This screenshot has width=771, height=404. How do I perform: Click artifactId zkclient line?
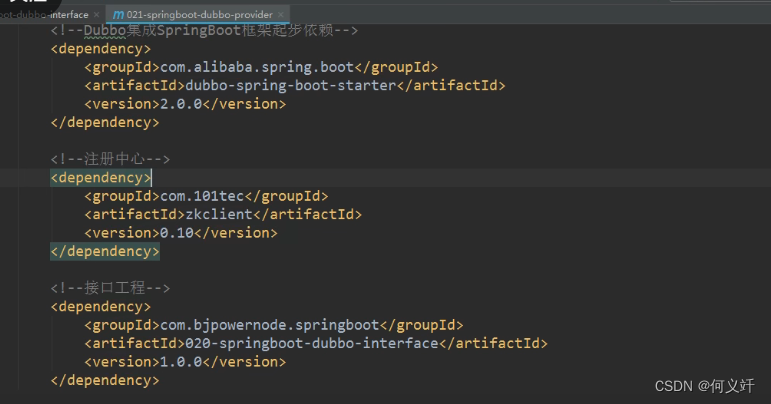pyautogui.click(x=223, y=214)
